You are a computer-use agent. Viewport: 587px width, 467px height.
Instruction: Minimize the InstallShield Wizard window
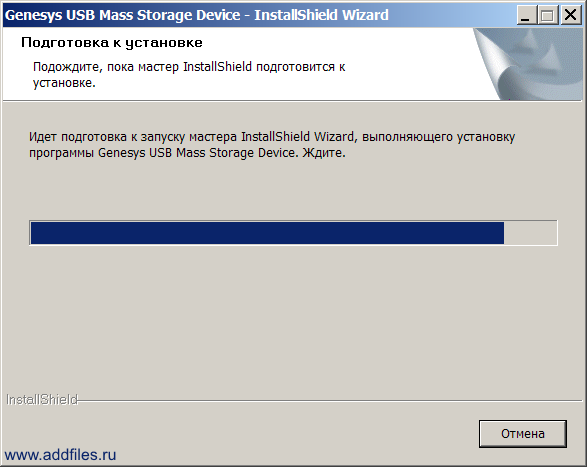pyautogui.click(x=526, y=15)
